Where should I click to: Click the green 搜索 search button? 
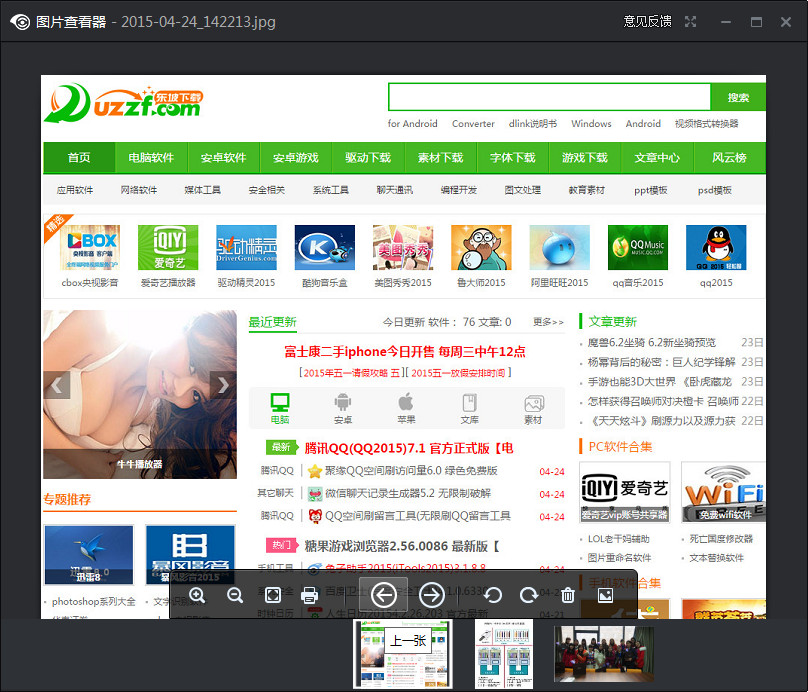tap(738, 97)
